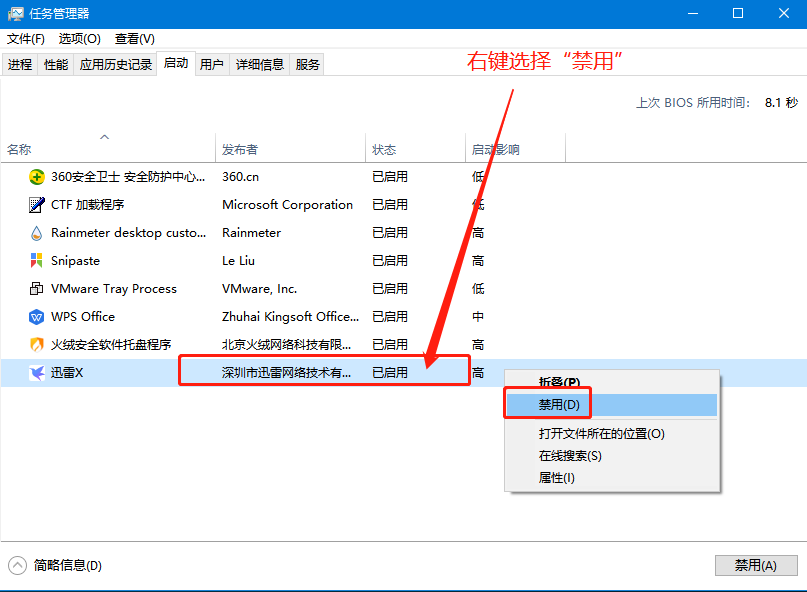Sort by the 名称 column header

coord(108,149)
